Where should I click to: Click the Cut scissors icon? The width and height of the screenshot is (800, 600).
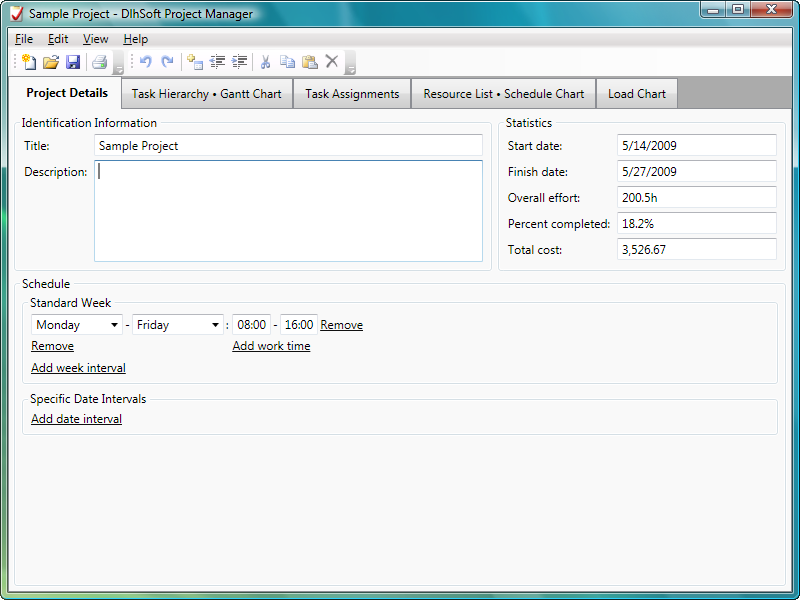pos(265,62)
